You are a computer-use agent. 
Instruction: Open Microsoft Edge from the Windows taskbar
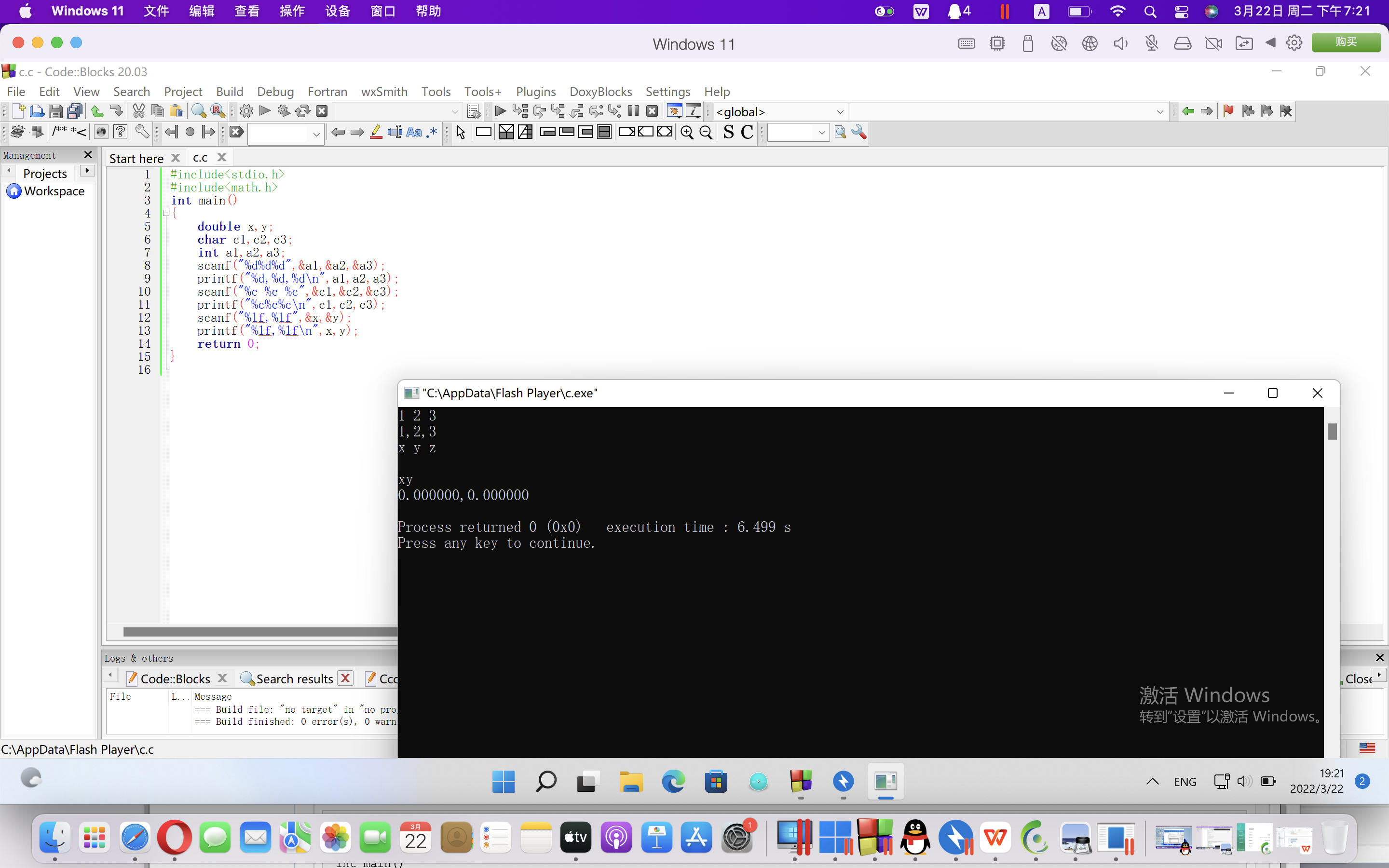[x=673, y=781]
